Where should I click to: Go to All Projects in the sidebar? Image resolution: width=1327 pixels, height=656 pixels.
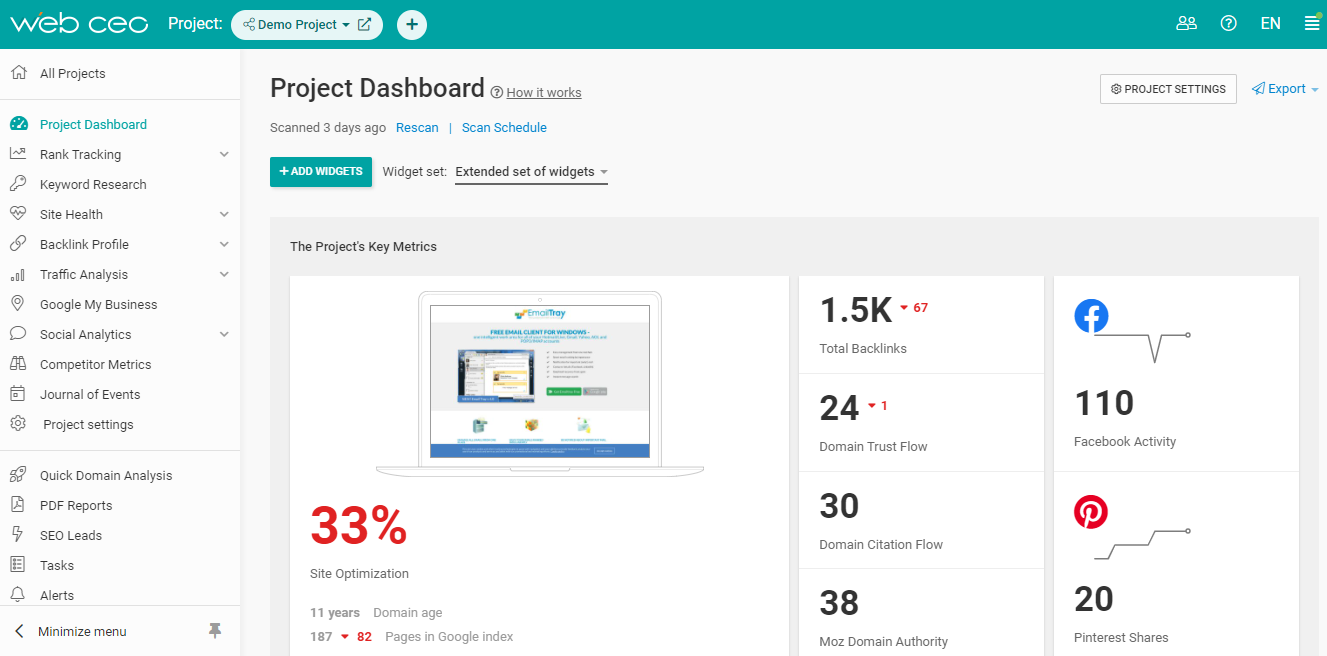point(70,72)
